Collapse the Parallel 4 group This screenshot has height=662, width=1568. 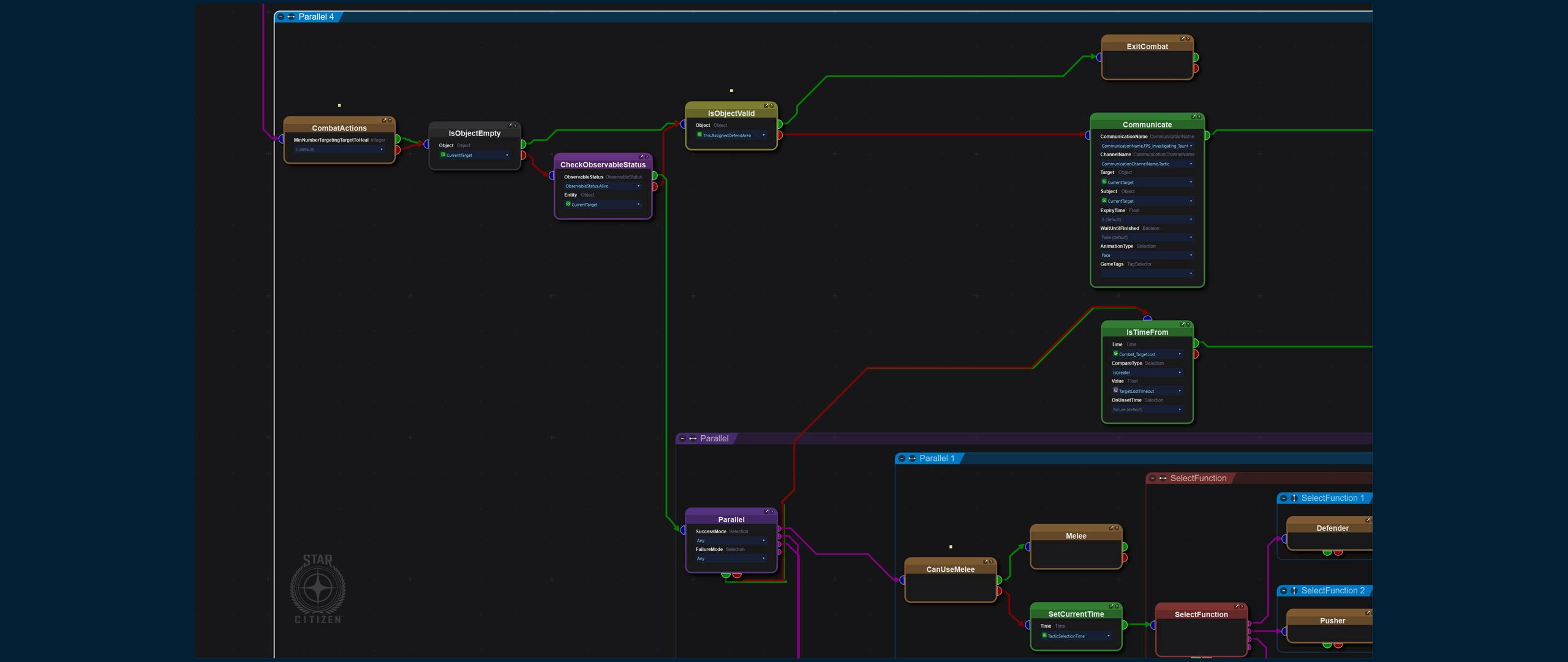coord(281,17)
